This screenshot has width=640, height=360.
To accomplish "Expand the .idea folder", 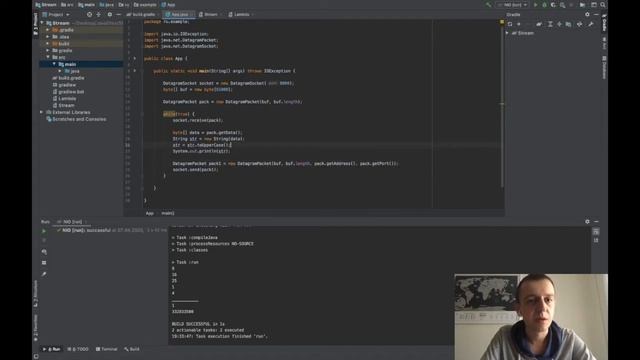I will click(x=48, y=37).
